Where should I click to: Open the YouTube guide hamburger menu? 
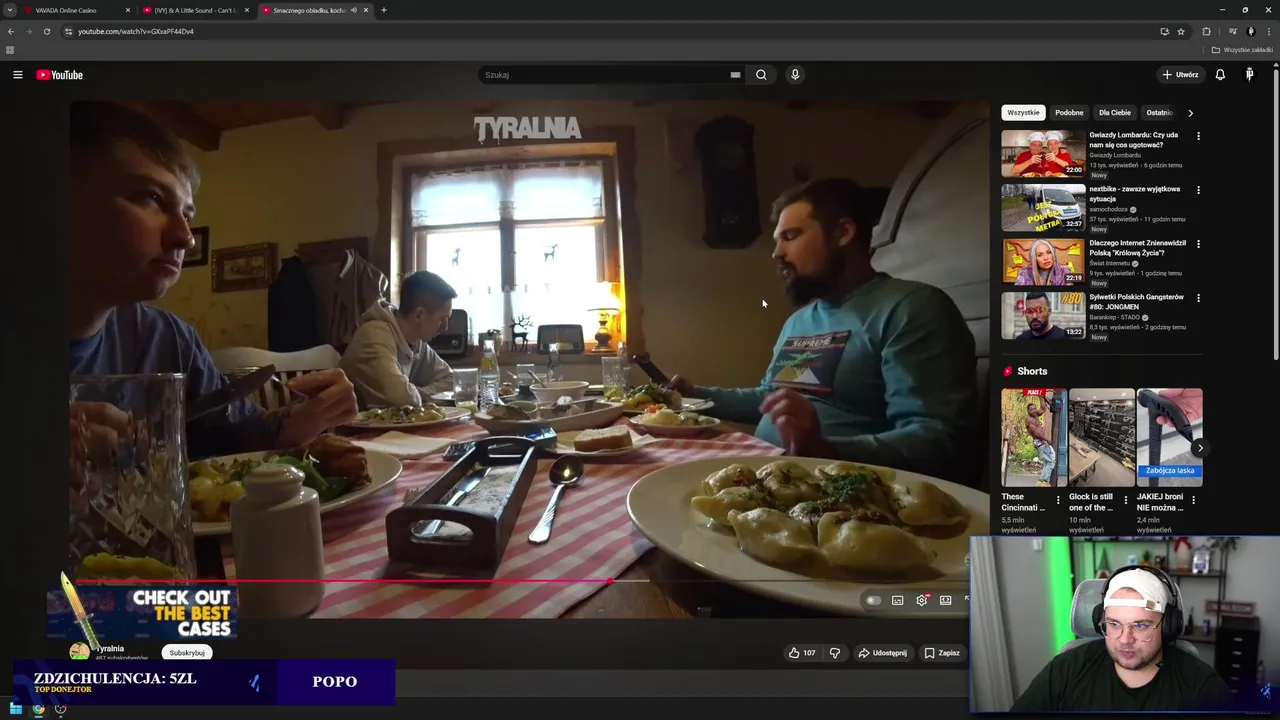[x=17, y=75]
